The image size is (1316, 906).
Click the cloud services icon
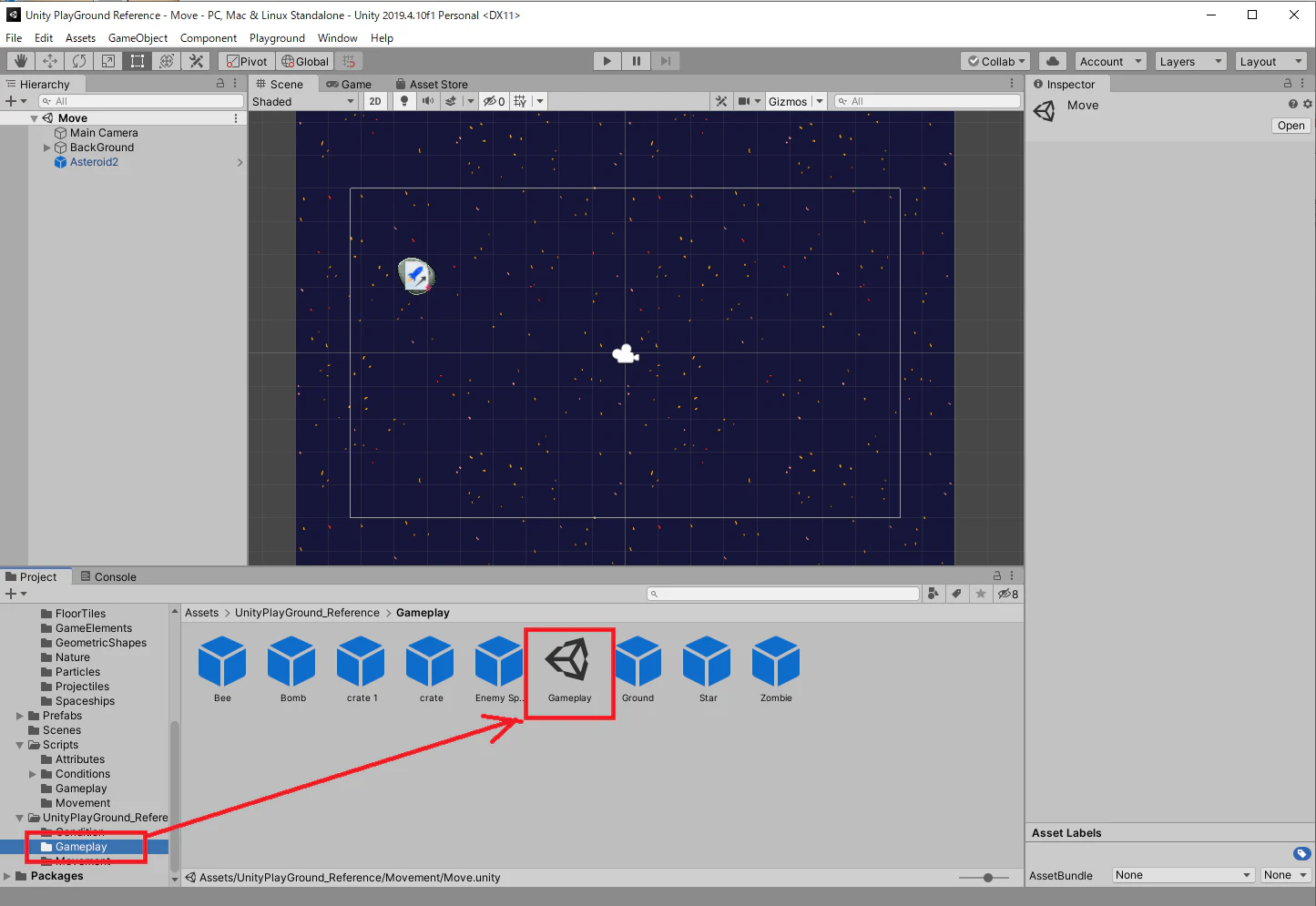(1053, 61)
